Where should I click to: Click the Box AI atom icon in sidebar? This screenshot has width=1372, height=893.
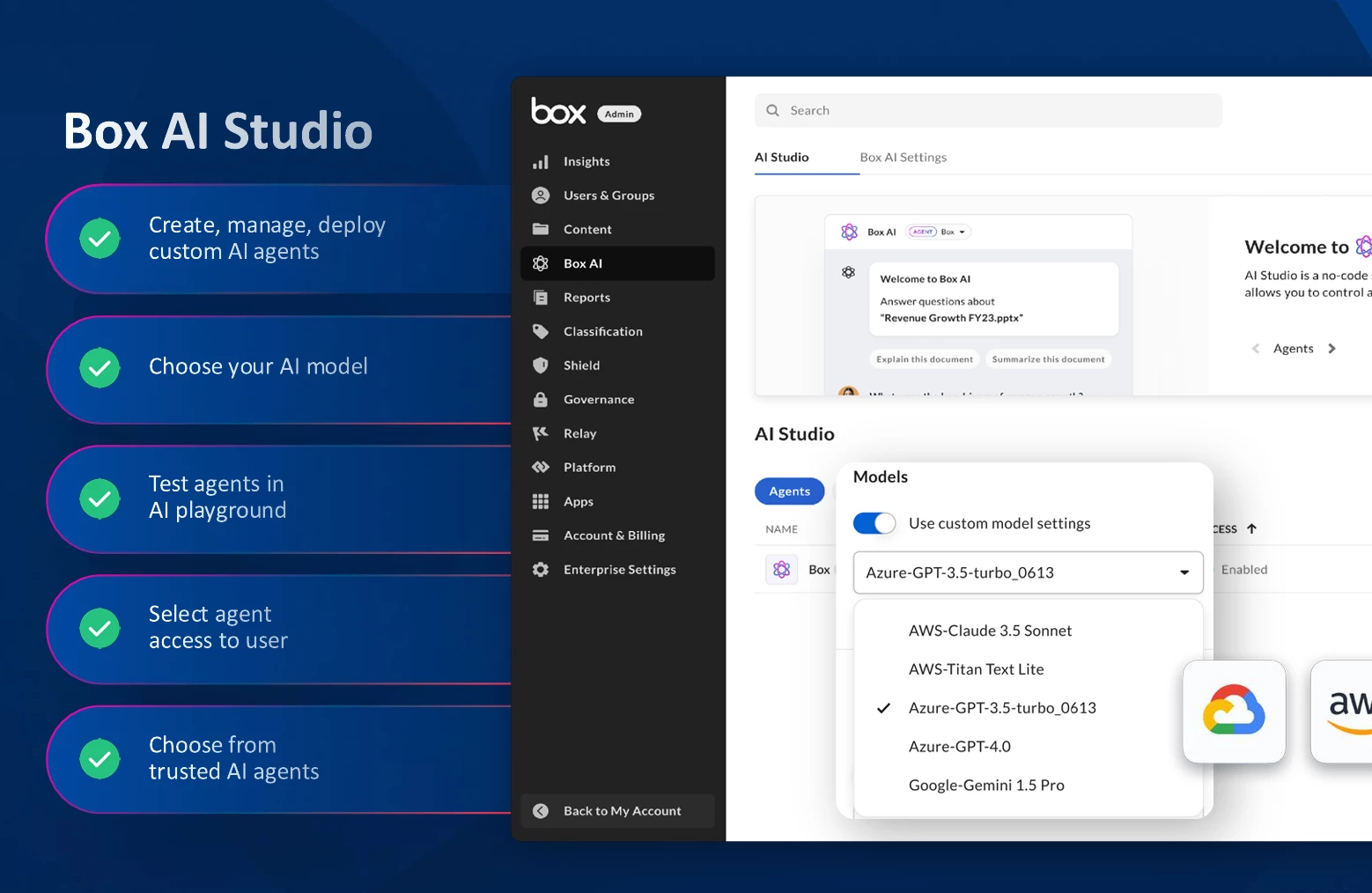[x=541, y=263]
